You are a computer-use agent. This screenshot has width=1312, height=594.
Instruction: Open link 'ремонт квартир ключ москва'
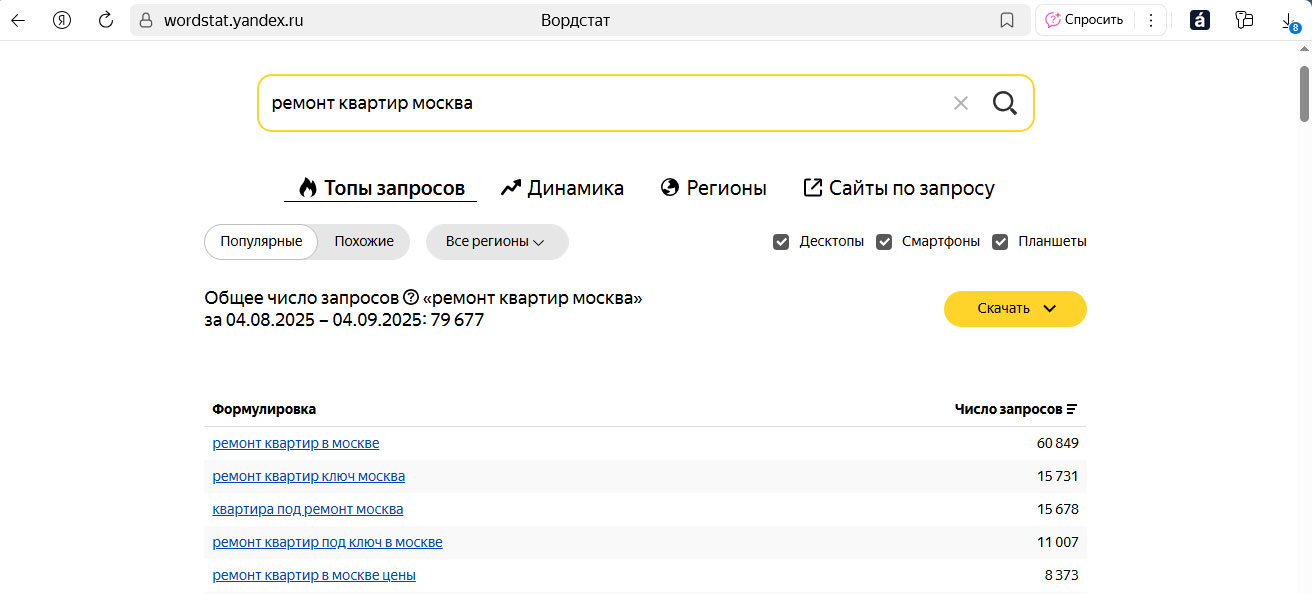(x=309, y=476)
